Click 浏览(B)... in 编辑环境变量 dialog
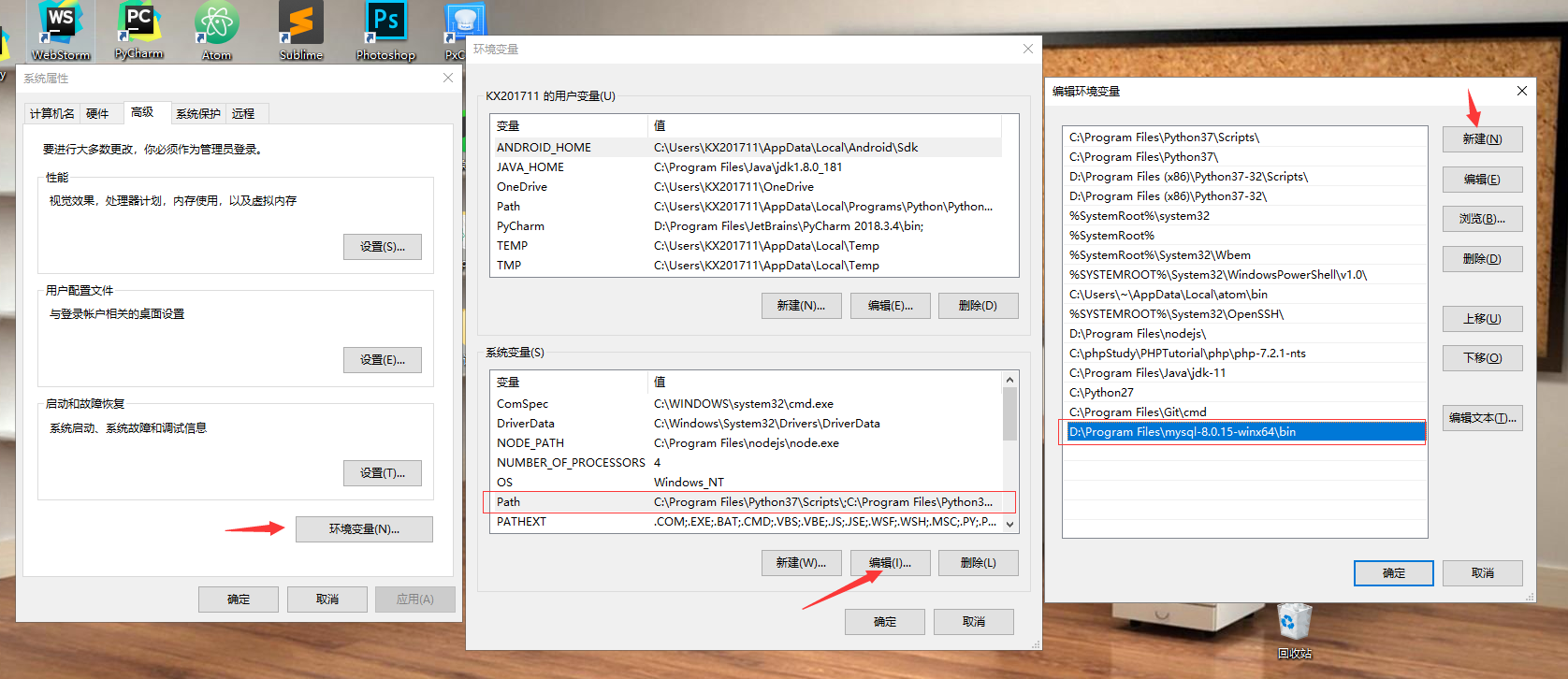Viewport: 1568px width, 679px height. point(1483,219)
